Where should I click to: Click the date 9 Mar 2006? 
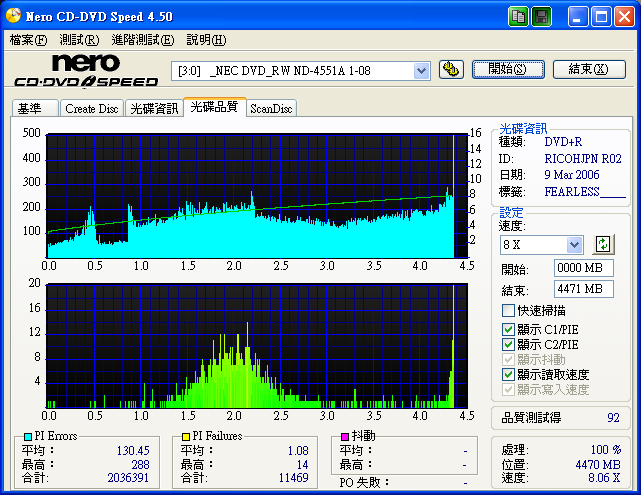point(572,175)
